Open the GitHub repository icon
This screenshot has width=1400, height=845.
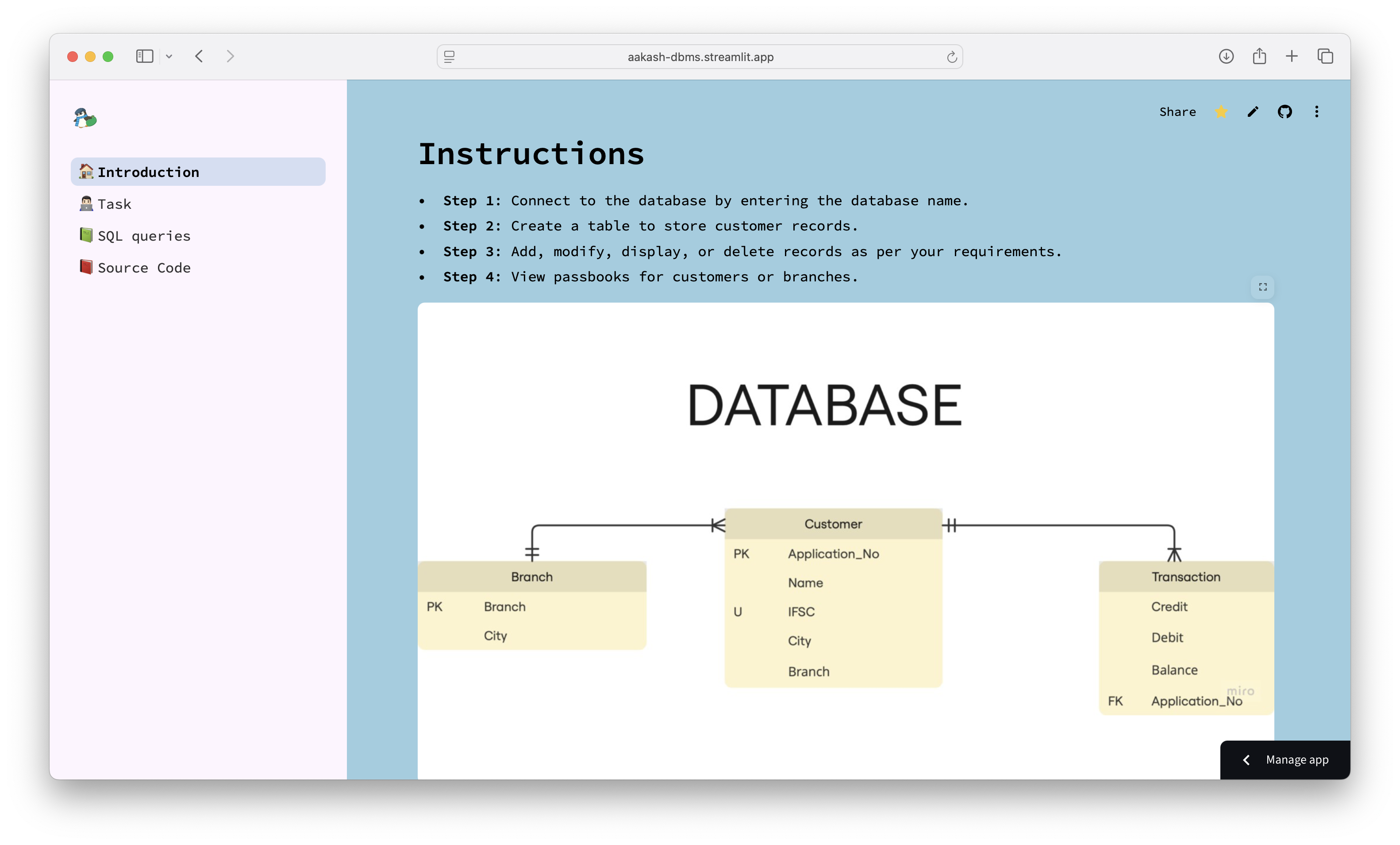pyautogui.click(x=1285, y=112)
